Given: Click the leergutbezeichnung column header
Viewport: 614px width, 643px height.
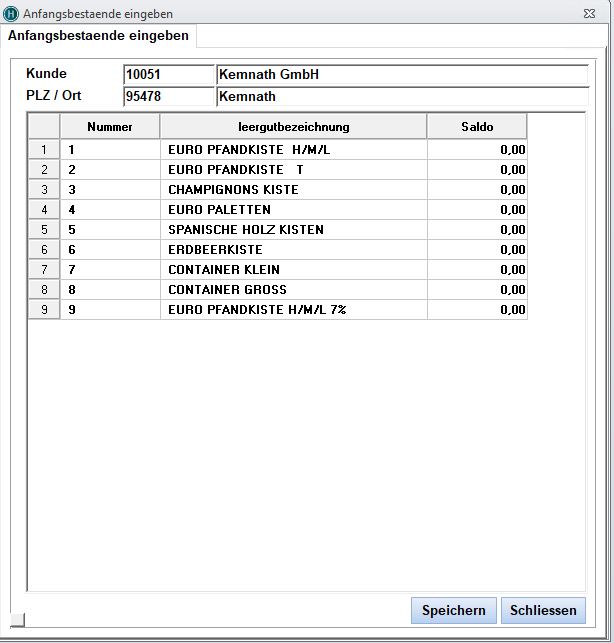Looking at the screenshot, I should (293, 127).
